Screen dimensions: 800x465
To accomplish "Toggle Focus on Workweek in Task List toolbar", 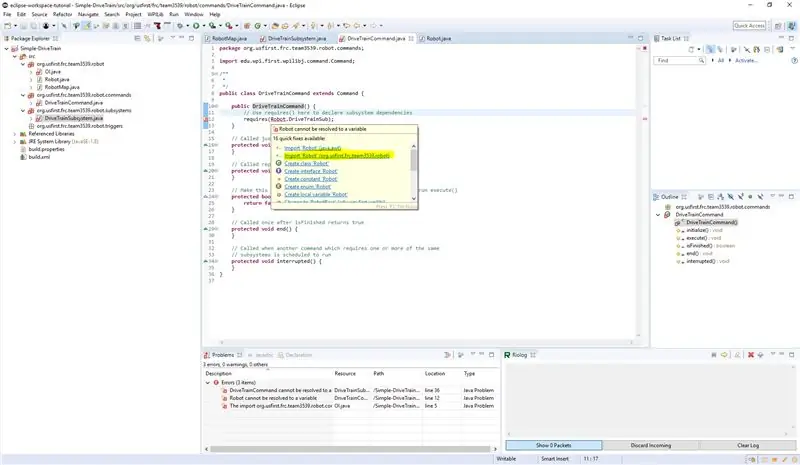I will (x=733, y=50).
